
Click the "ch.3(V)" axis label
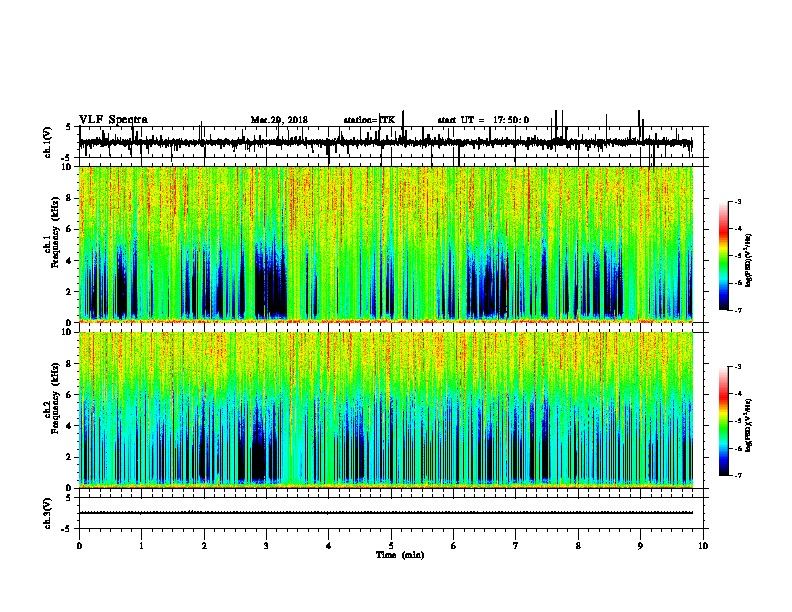pos(48,513)
